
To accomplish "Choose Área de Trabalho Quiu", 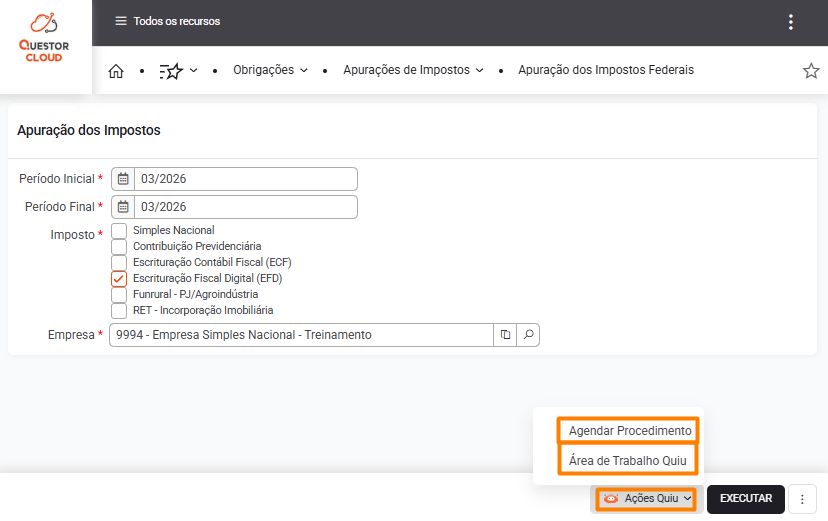I will click(x=628, y=460).
